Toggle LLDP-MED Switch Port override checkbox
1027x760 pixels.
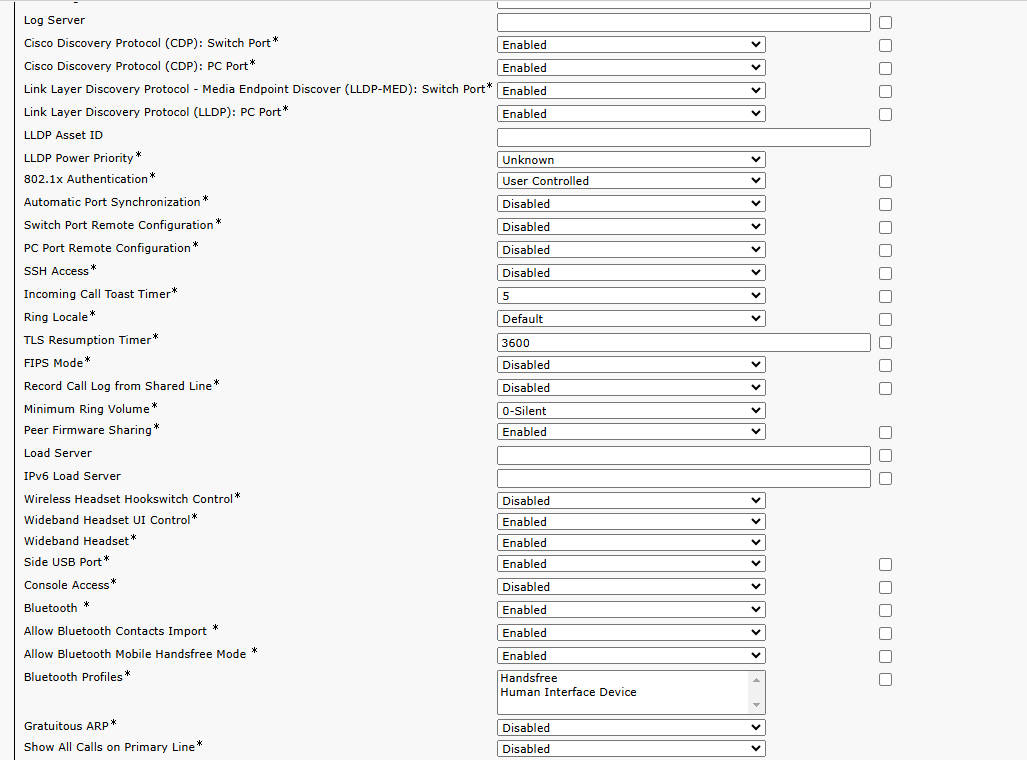(886, 91)
